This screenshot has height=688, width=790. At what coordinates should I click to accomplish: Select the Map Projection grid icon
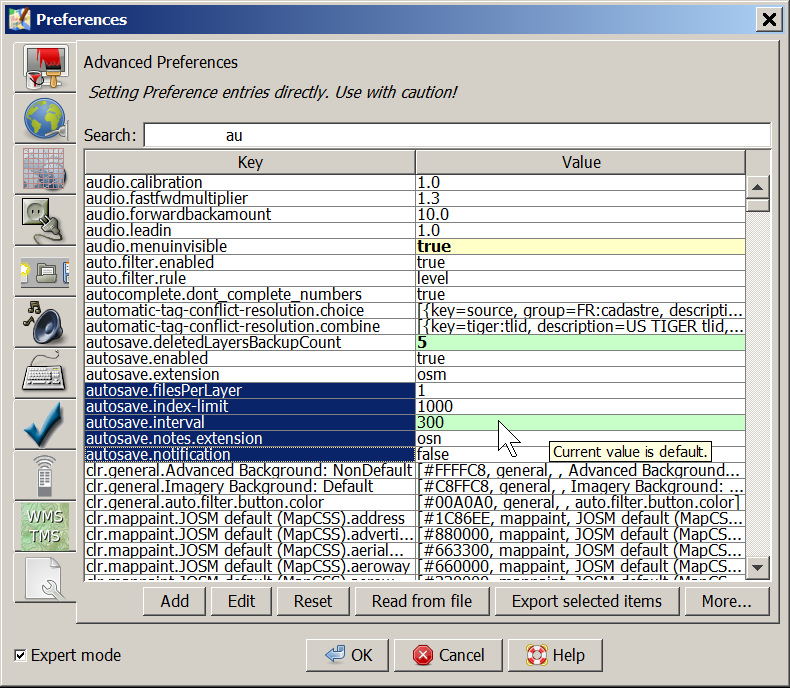[44, 170]
